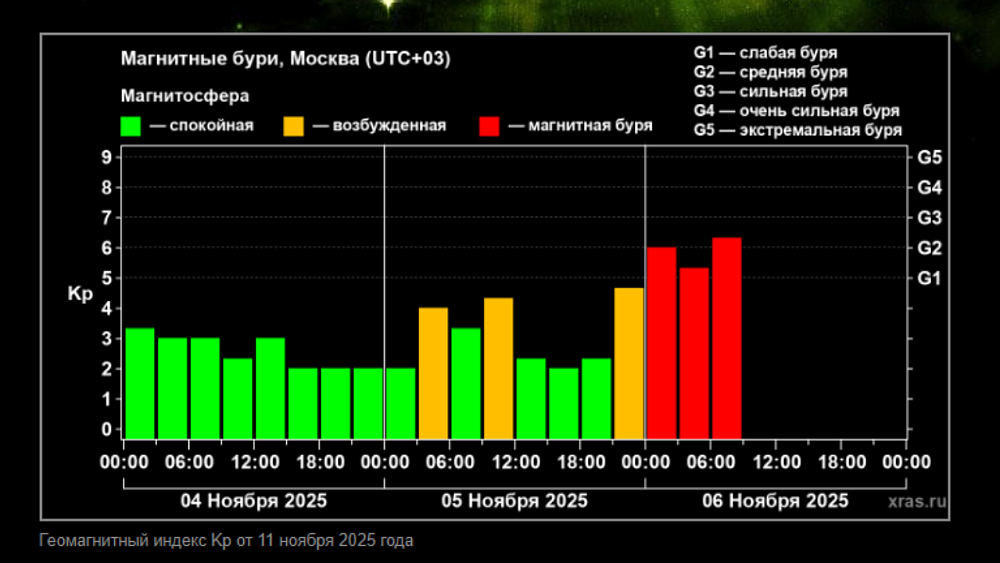Click the last orange bar on 05 Ноября
This screenshot has width=1000, height=563.
[629, 363]
